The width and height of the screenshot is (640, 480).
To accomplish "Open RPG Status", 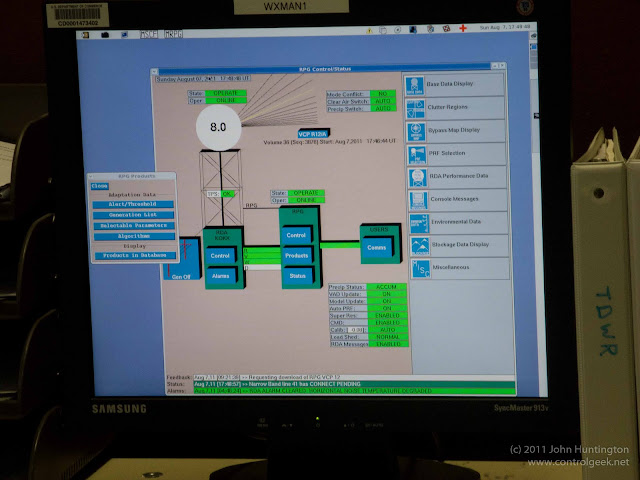I will (x=298, y=276).
